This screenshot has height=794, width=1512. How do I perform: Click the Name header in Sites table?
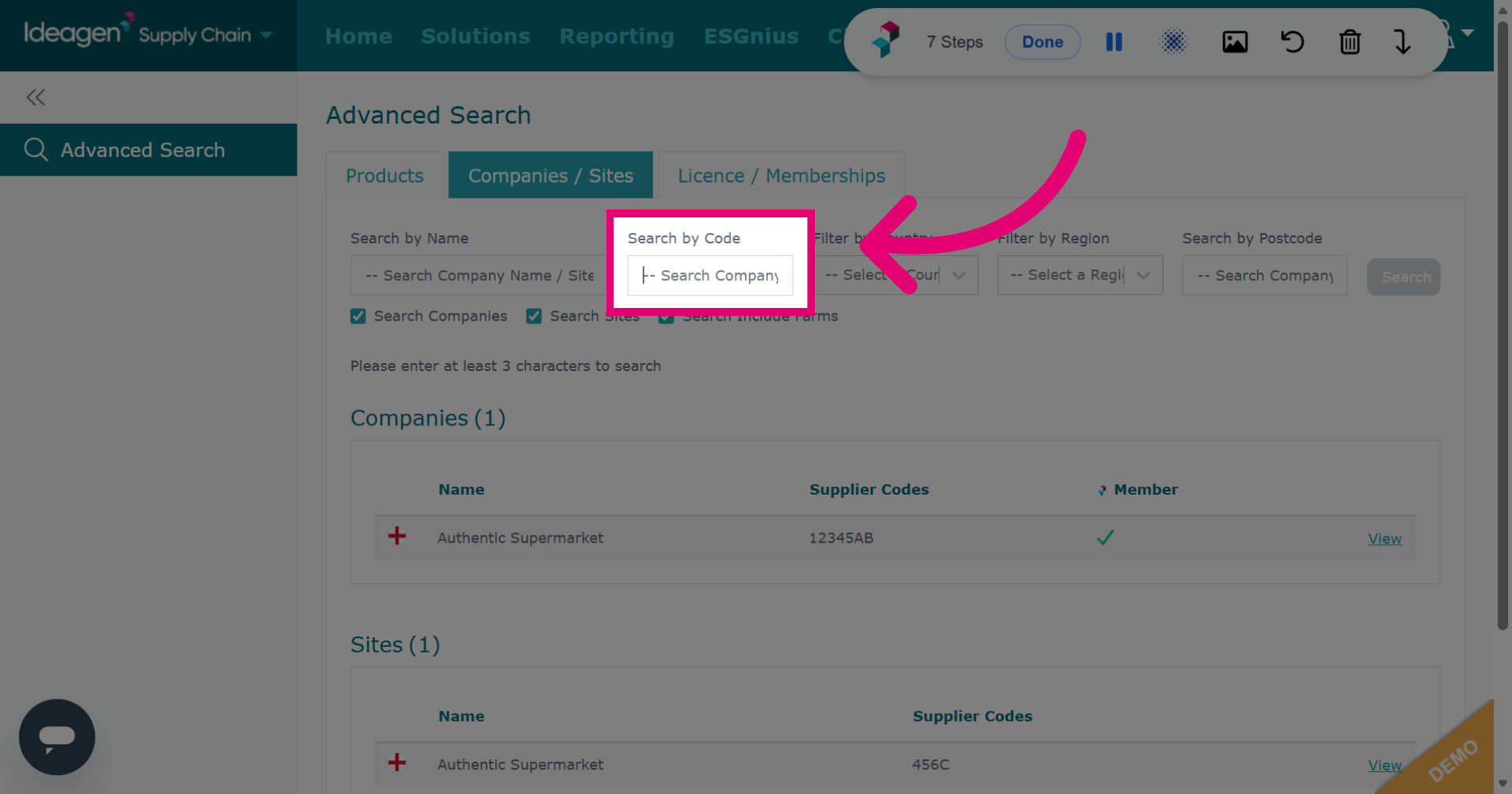coord(461,716)
